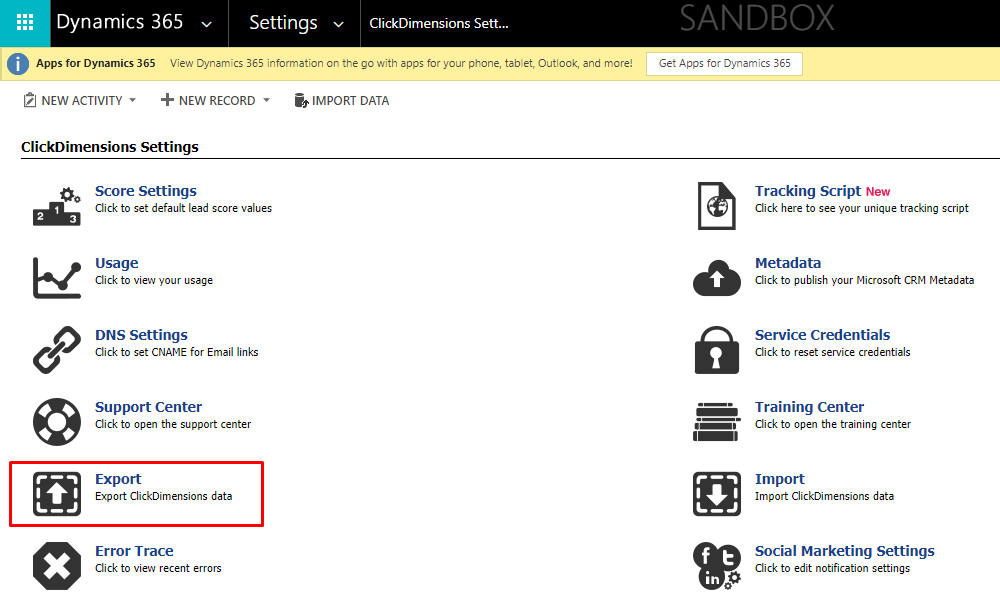Click the Support Center lifebuoy icon

(56, 422)
